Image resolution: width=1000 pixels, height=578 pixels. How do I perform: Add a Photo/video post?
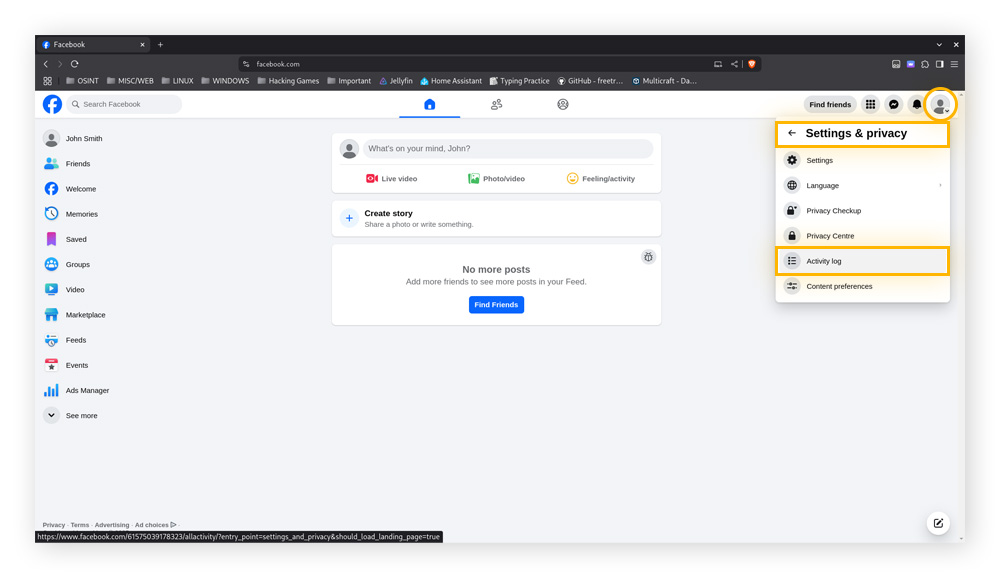(x=496, y=179)
